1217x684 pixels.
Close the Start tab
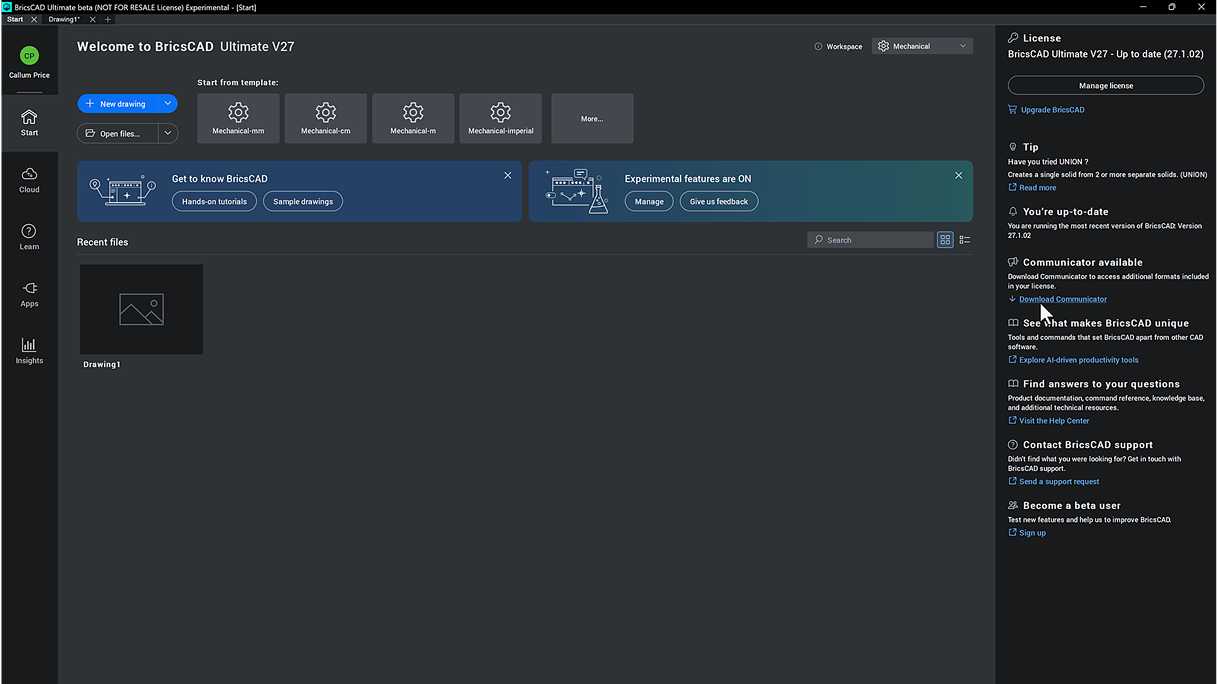(x=34, y=19)
